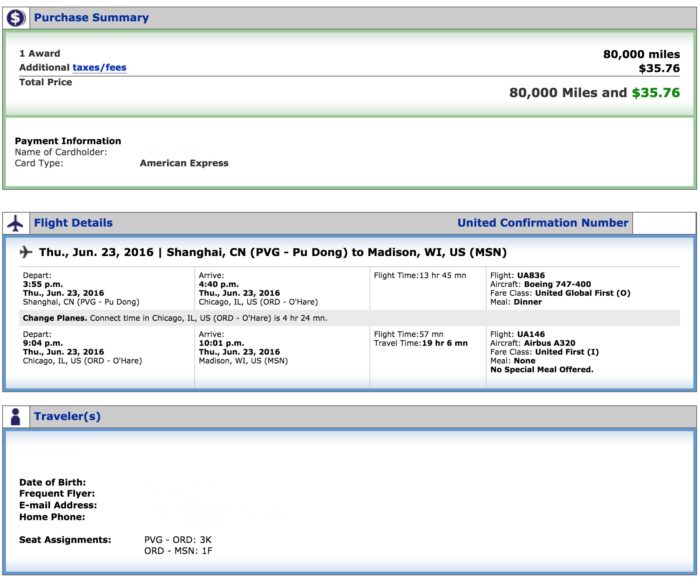Click 'Boeing 747-400' aircraft text
This screenshot has height=579, width=700.
coord(557,284)
